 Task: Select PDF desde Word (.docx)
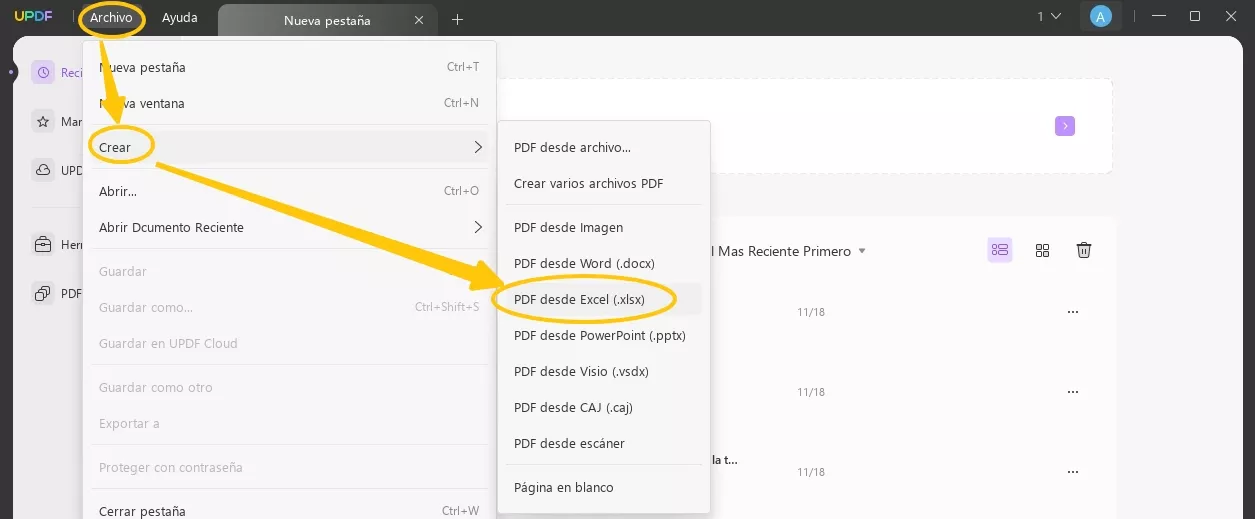603,263
